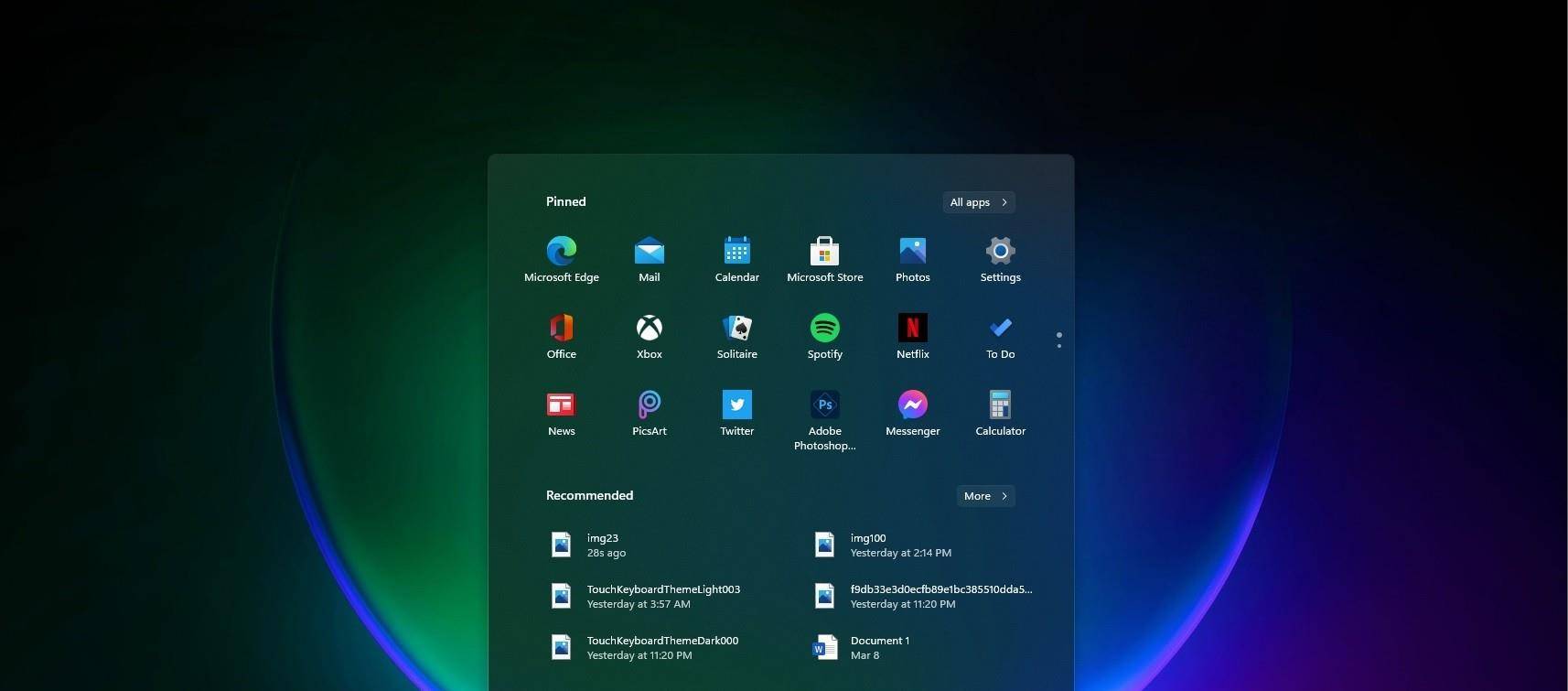
Task: Open the Calendar app
Action: (737, 259)
